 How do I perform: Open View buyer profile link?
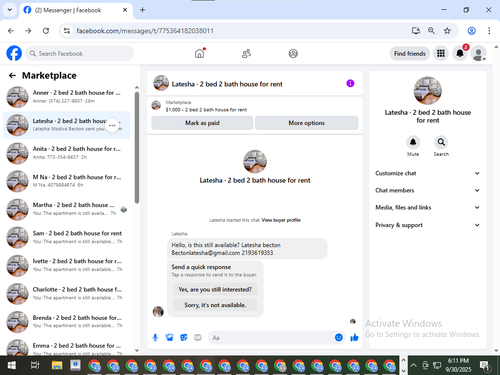[x=281, y=220]
